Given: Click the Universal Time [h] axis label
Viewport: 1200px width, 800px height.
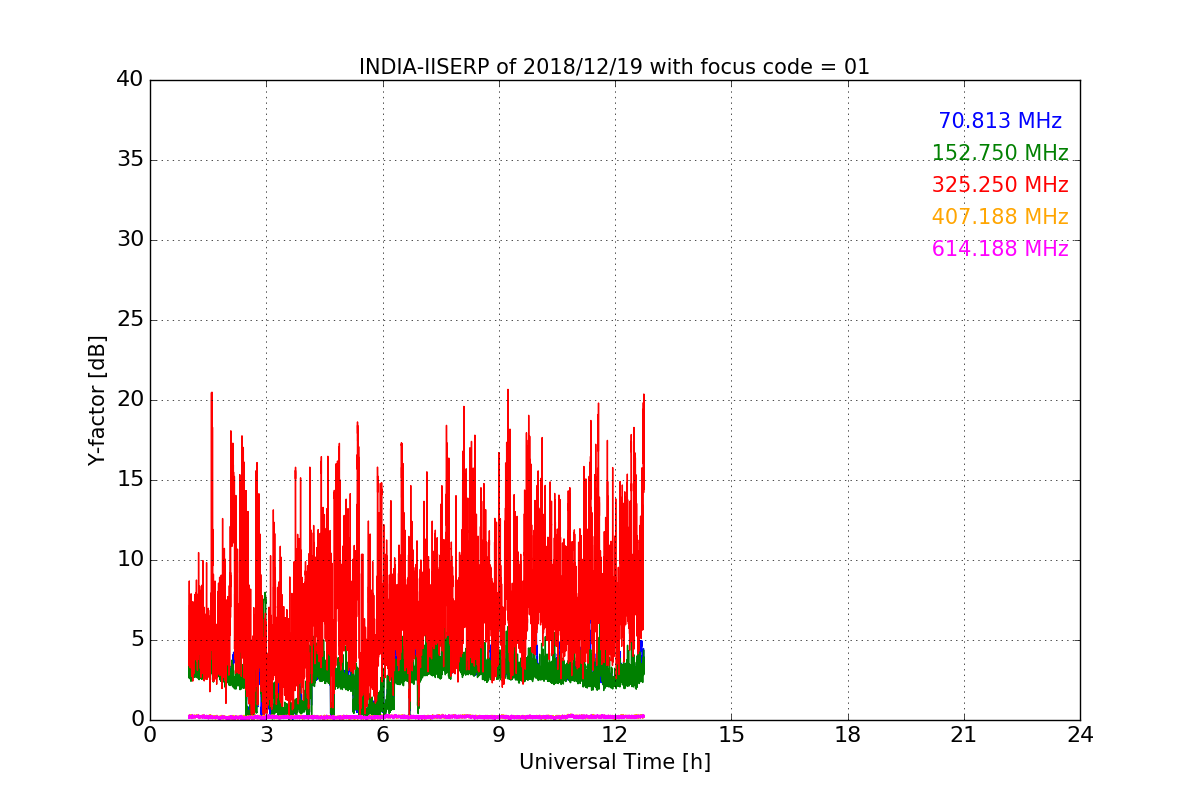Looking at the screenshot, I should (614, 762).
